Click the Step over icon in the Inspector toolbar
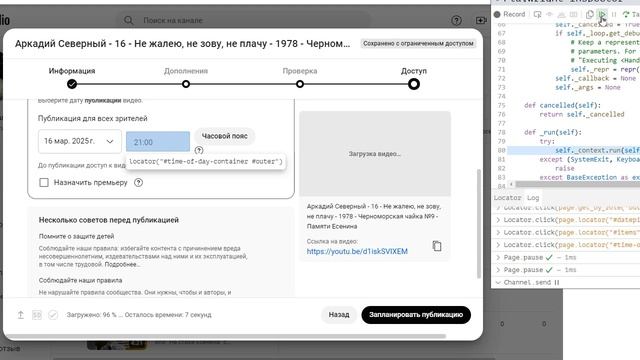This screenshot has height=360, width=640. pyautogui.click(x=626, y=14)
